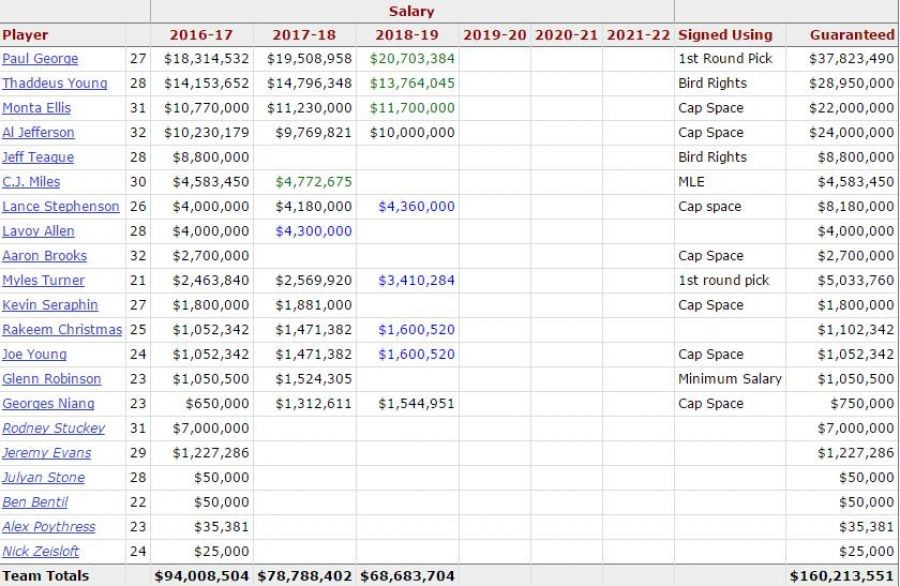Open Paul George player link
900x586 pixels.
point(40,59)
